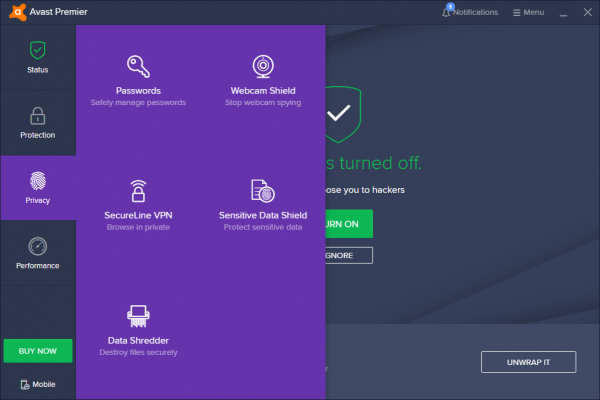
Task: Click "Safely manage passwords" description text
Action: pyautogui.click(x=138, y=102)
